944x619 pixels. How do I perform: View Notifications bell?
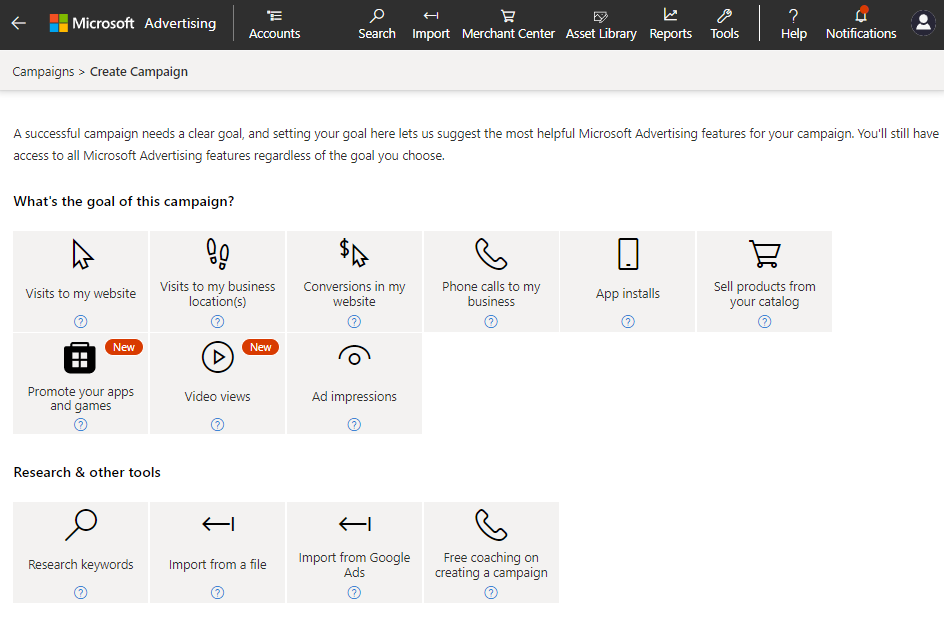(x=860, y=24)
